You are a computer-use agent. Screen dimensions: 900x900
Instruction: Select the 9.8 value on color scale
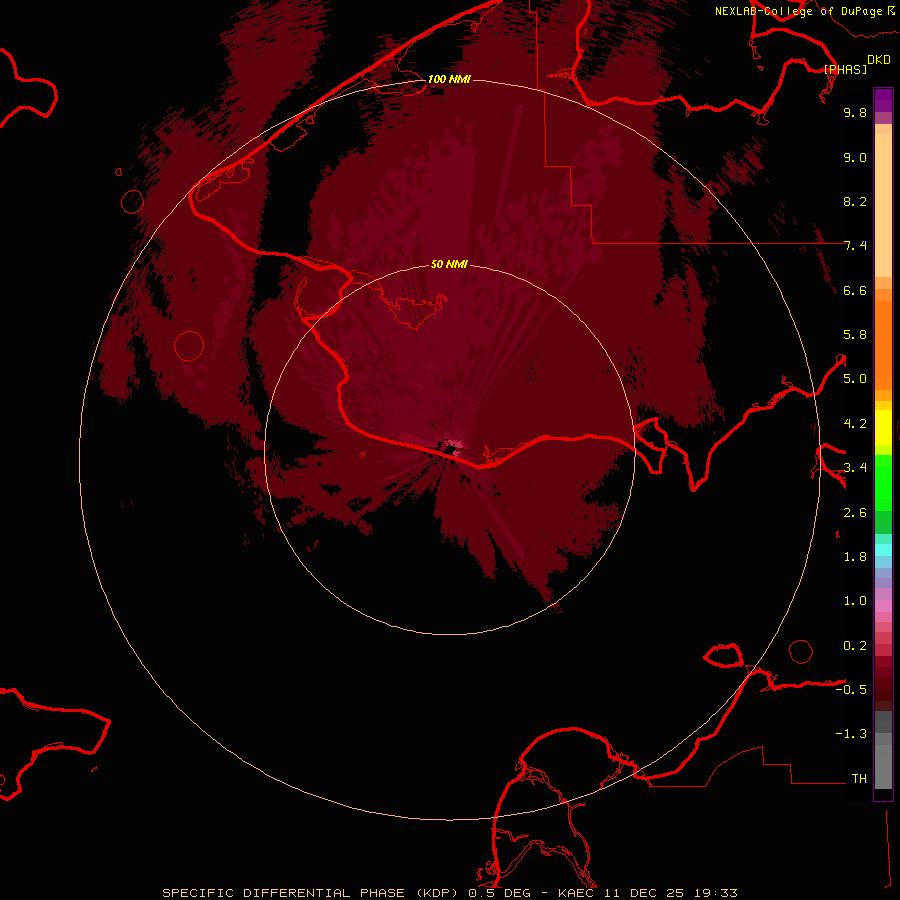(x=855, y=112)
